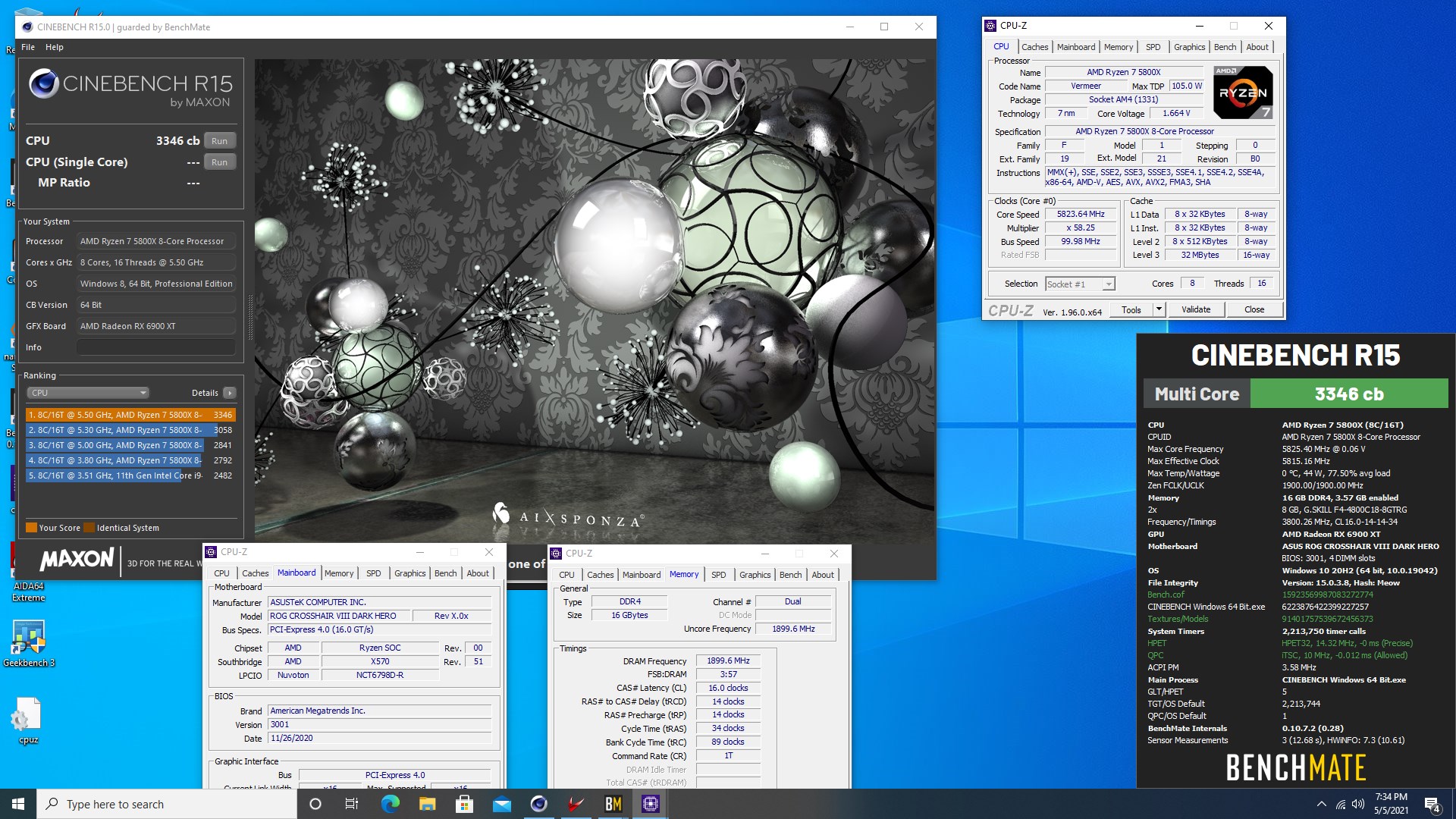Click the Windows Start button
This screenshot has width=1456, height=819.
coord(18,804)
